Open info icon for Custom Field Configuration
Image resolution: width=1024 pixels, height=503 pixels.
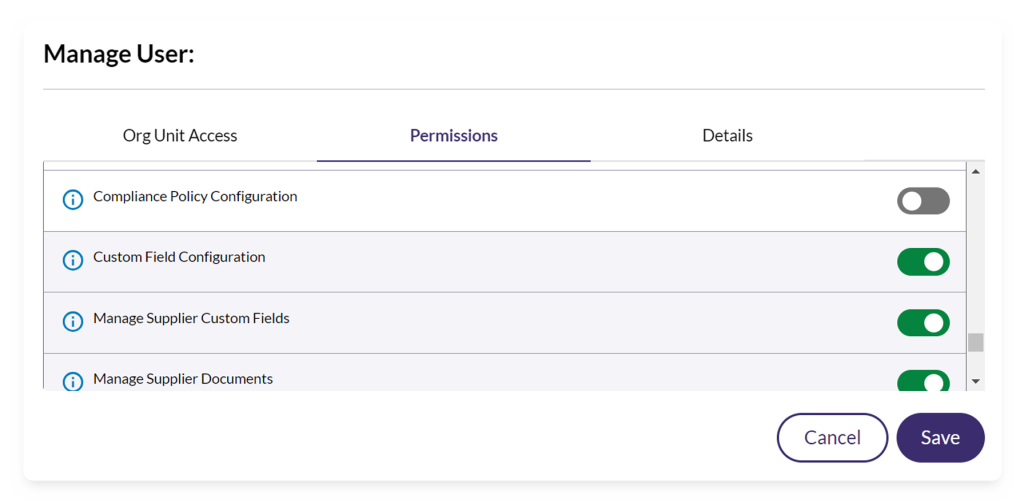72,260
